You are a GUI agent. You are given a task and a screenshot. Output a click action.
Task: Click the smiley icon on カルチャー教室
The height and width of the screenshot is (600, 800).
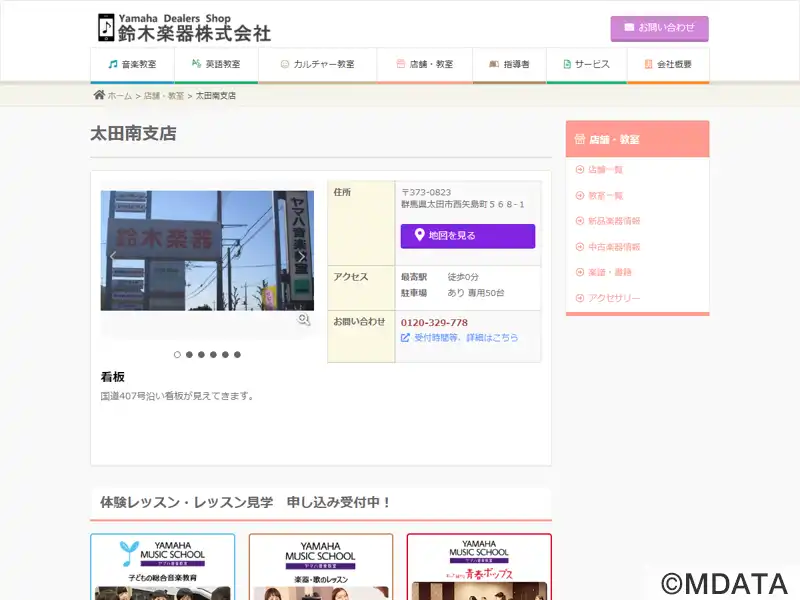tap(285, 64)
